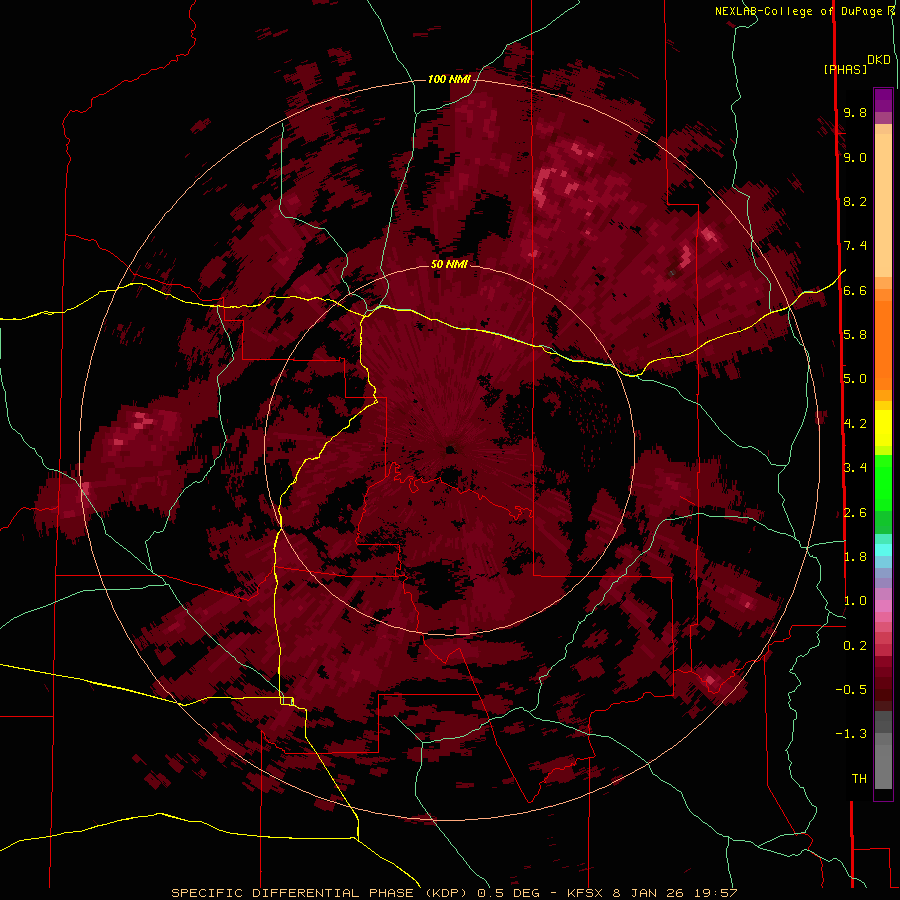
Task: Click the 0.2 value on the color scale
Action: pyautogui.click(x=855, y=646)
